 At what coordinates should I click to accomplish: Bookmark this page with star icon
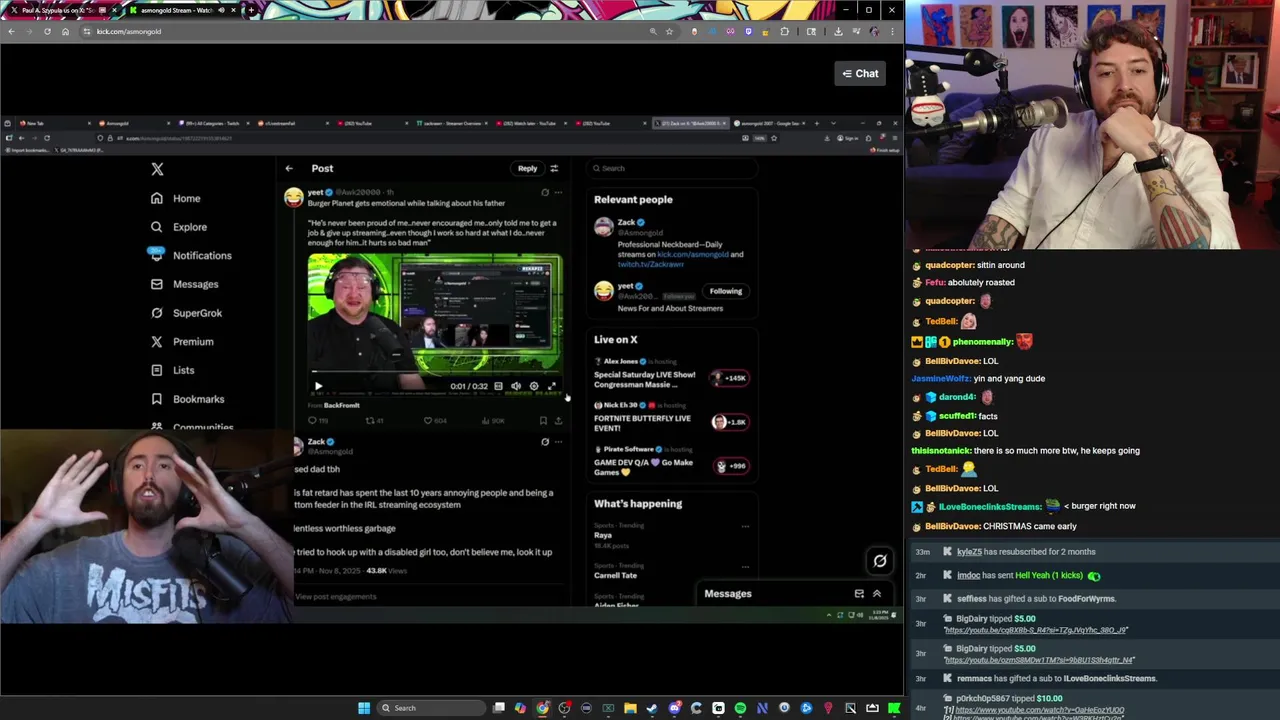(x=670, y=31)
